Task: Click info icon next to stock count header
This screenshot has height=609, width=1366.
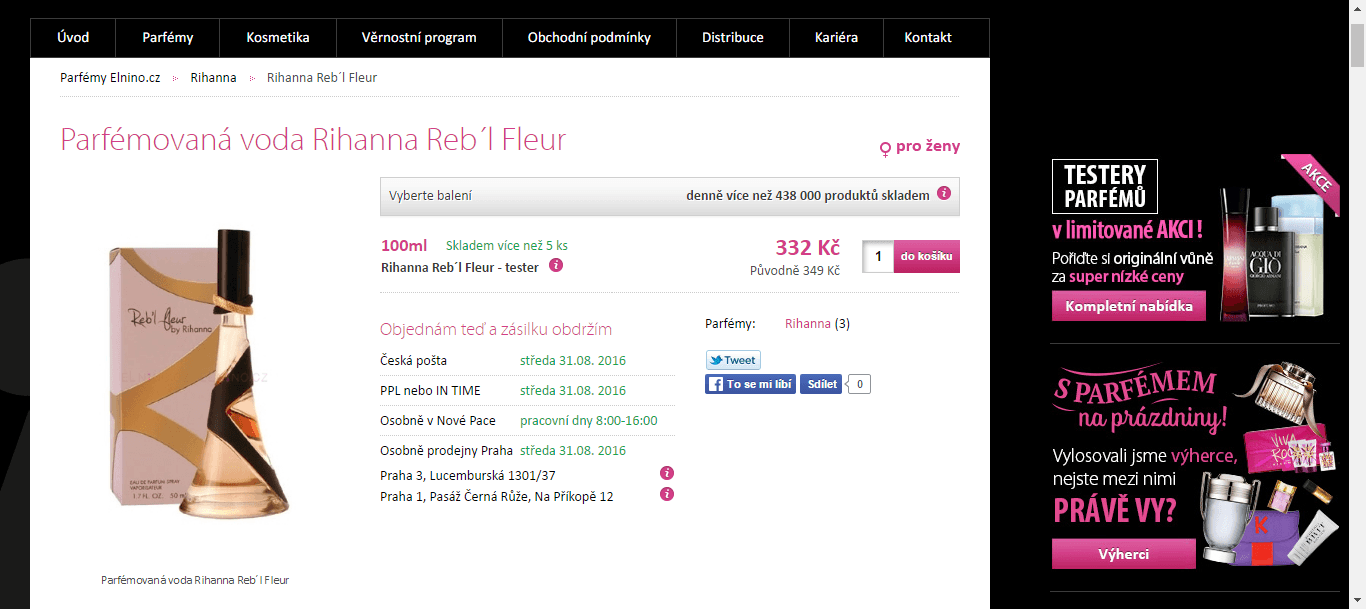Action: click(x=944, y=193)
